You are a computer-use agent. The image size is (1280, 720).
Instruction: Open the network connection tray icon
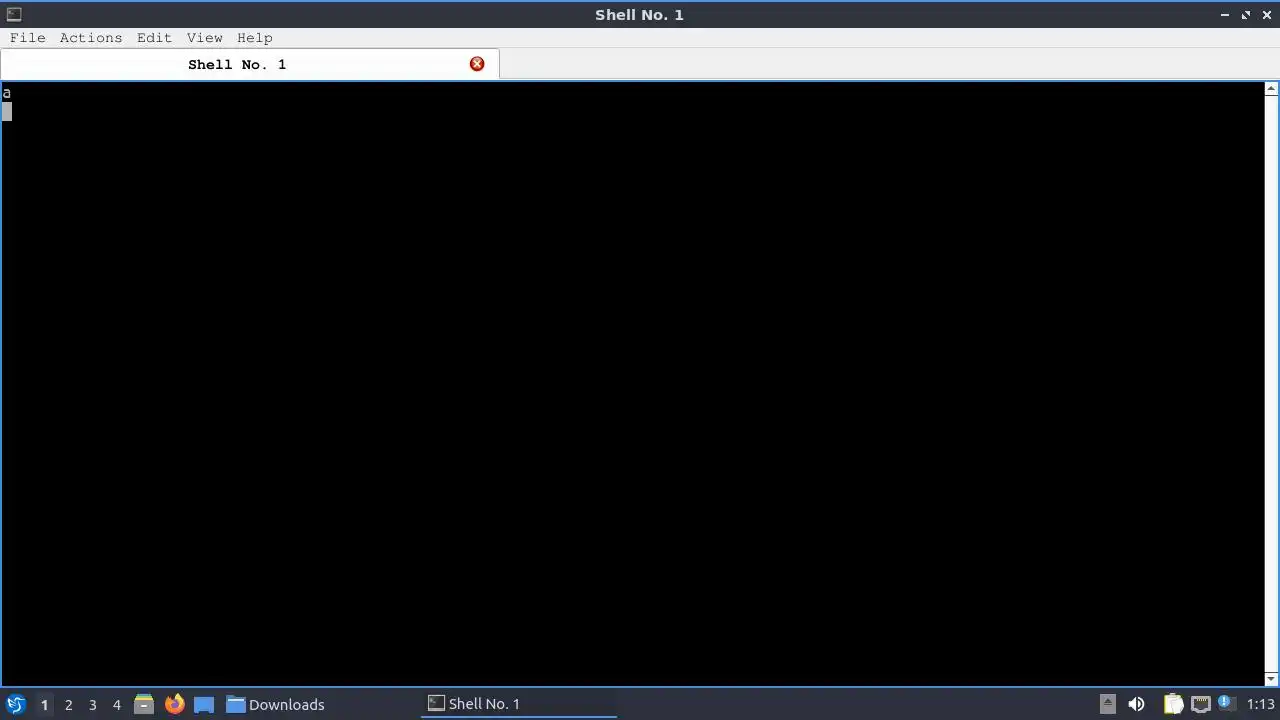[1200, 704]
